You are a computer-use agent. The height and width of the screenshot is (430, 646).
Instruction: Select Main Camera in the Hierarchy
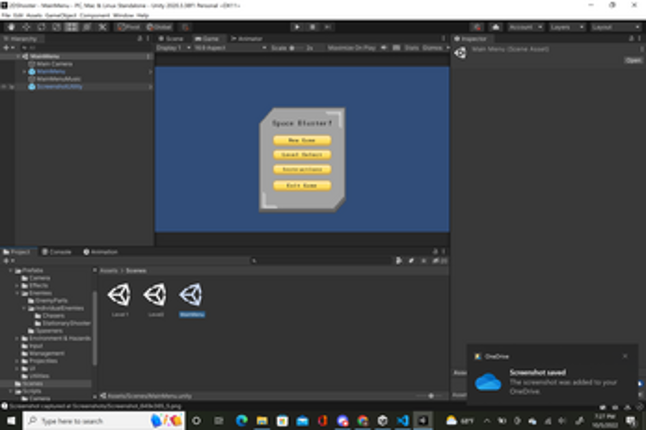coord(54,64)
